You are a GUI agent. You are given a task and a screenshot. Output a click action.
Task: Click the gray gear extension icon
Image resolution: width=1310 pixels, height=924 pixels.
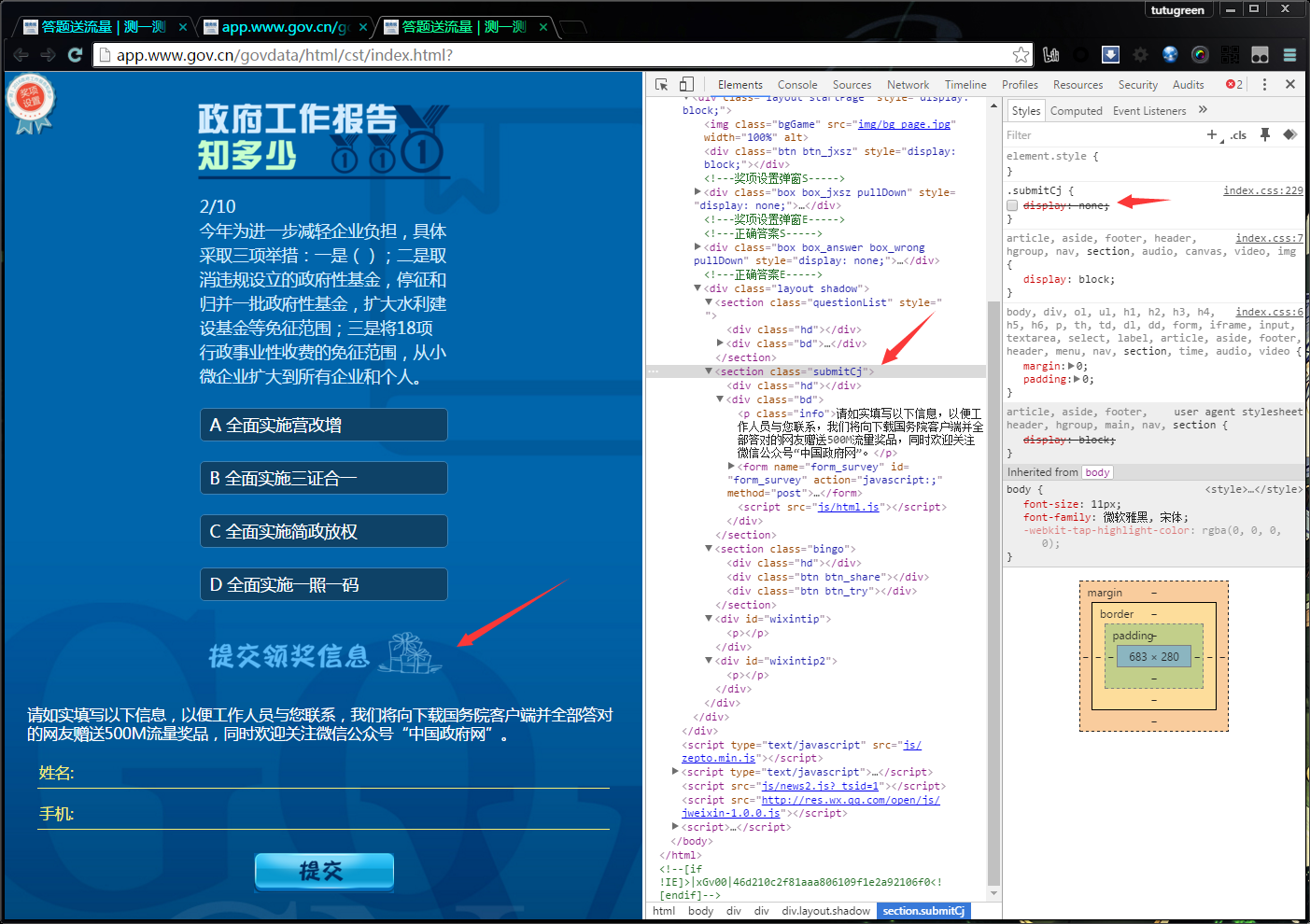point(1140,55)
